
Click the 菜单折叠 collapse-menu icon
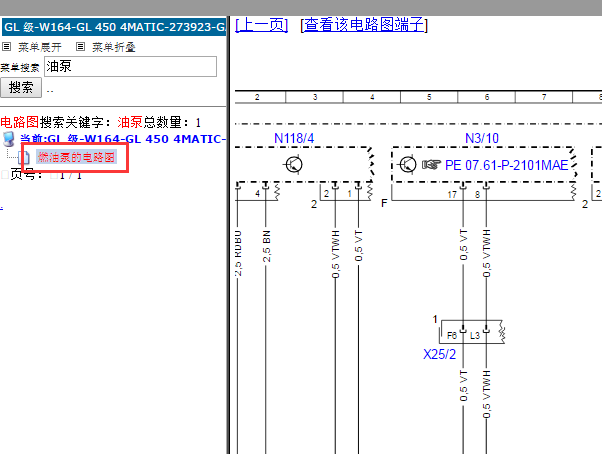80,47
